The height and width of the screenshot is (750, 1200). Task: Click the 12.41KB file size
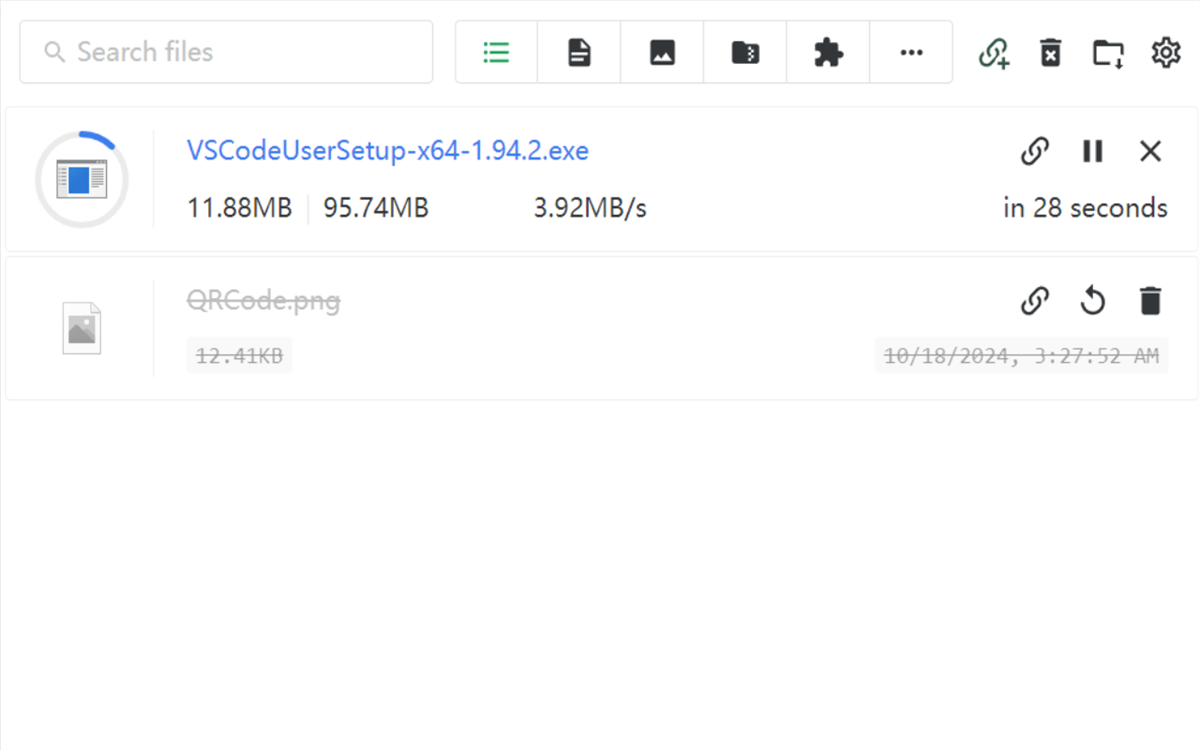[x=239, y=355]
